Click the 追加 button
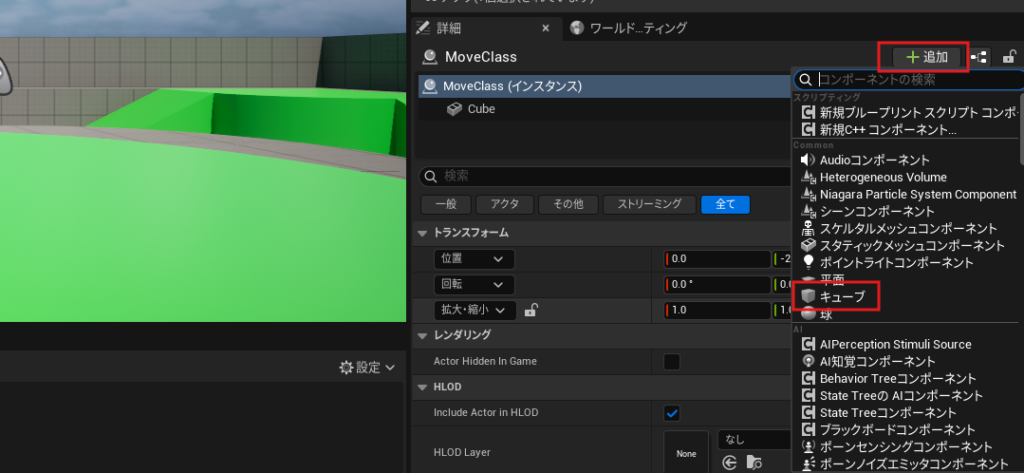 (x=924, y=58)
